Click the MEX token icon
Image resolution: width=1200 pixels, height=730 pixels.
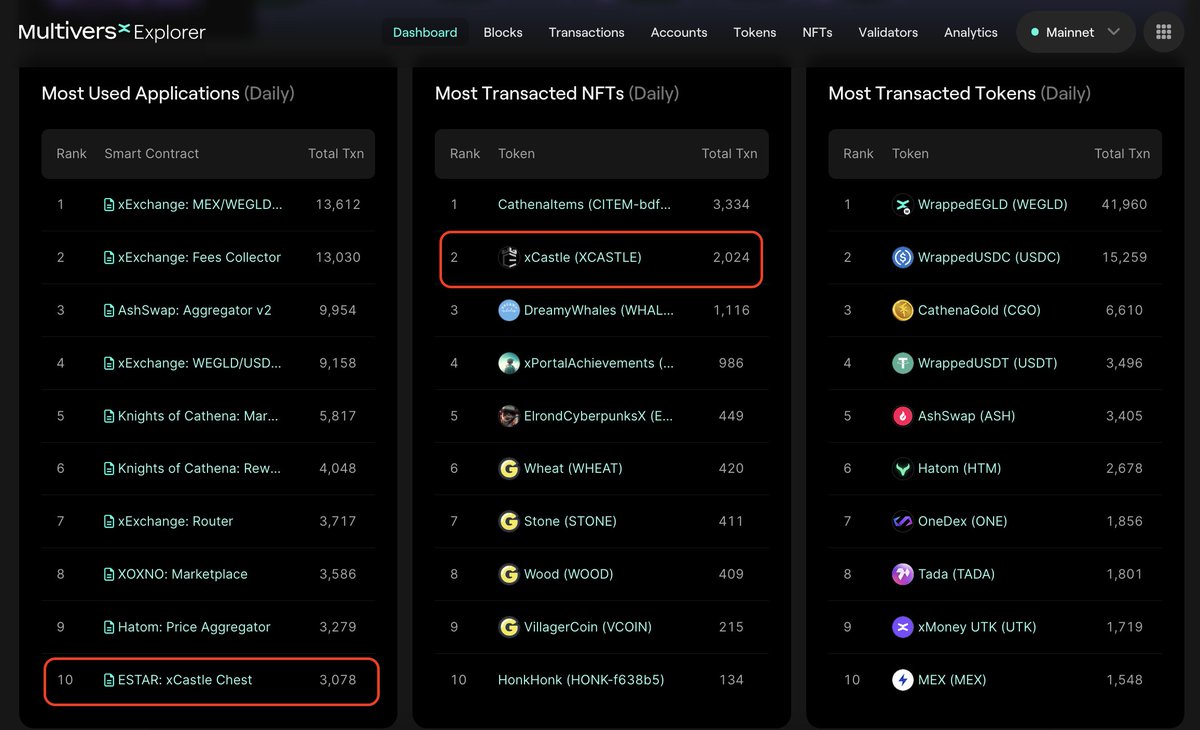tap(902, 680)
